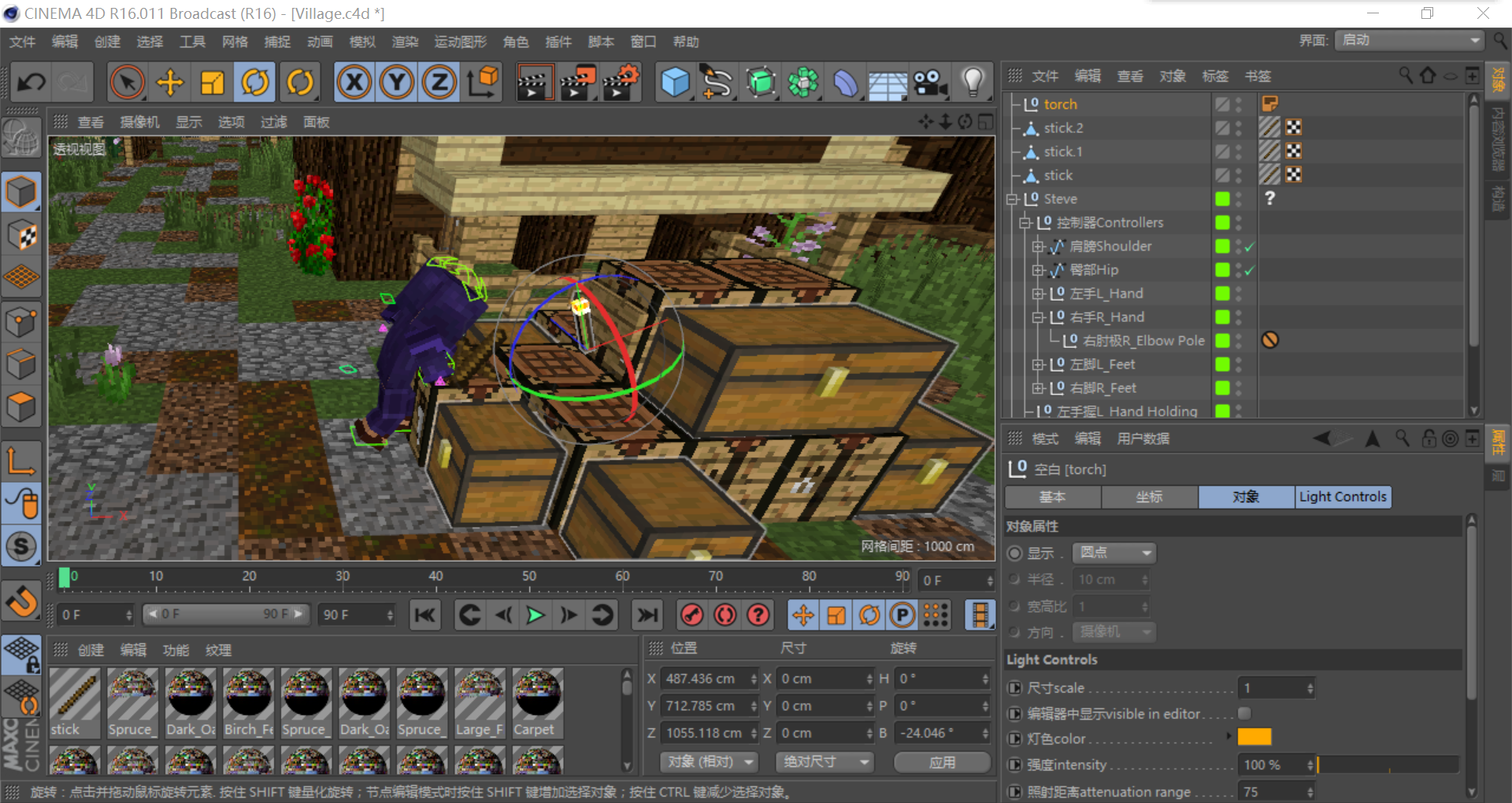
Task: Open the 显示 display type dropdown
Action: [1114, 553]
